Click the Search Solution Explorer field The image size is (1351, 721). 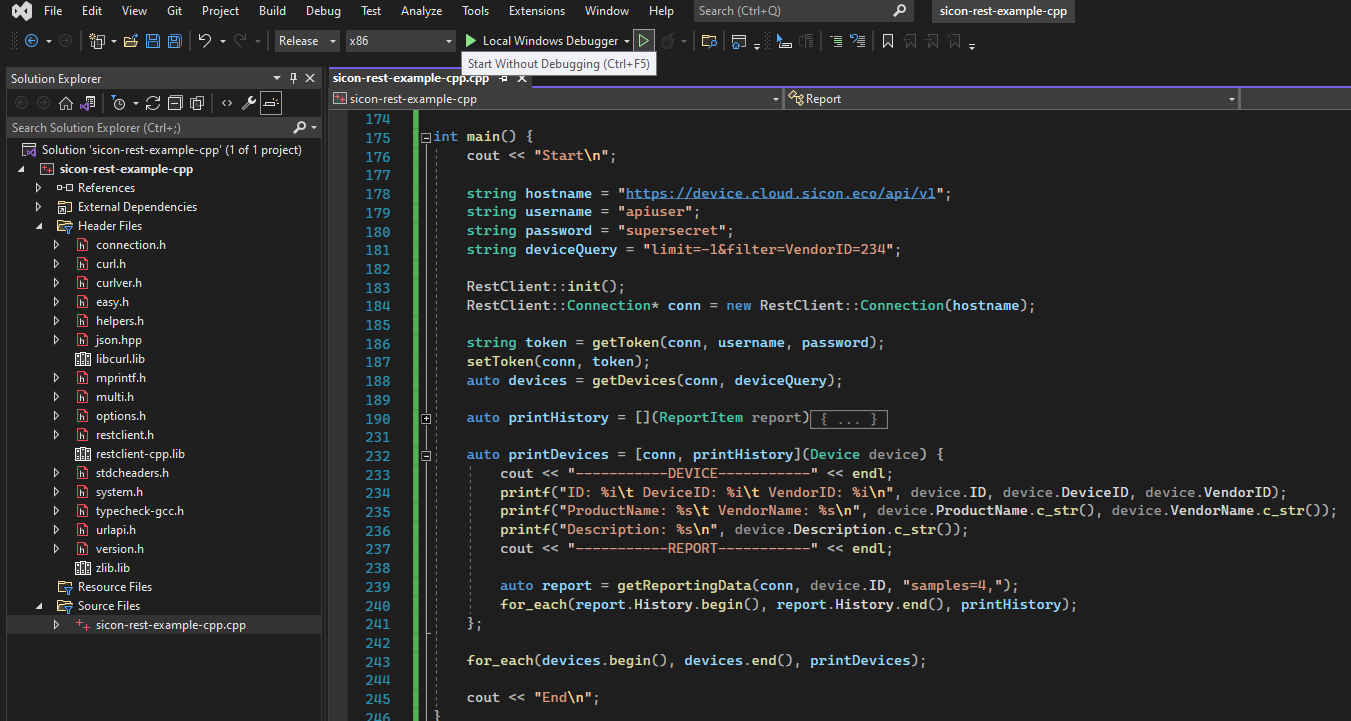click(150, 128)
